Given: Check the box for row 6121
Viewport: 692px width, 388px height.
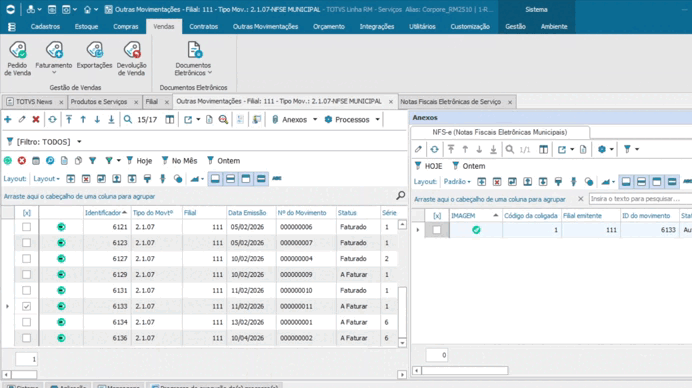Looking at the screenshot, I should point(26,227).
